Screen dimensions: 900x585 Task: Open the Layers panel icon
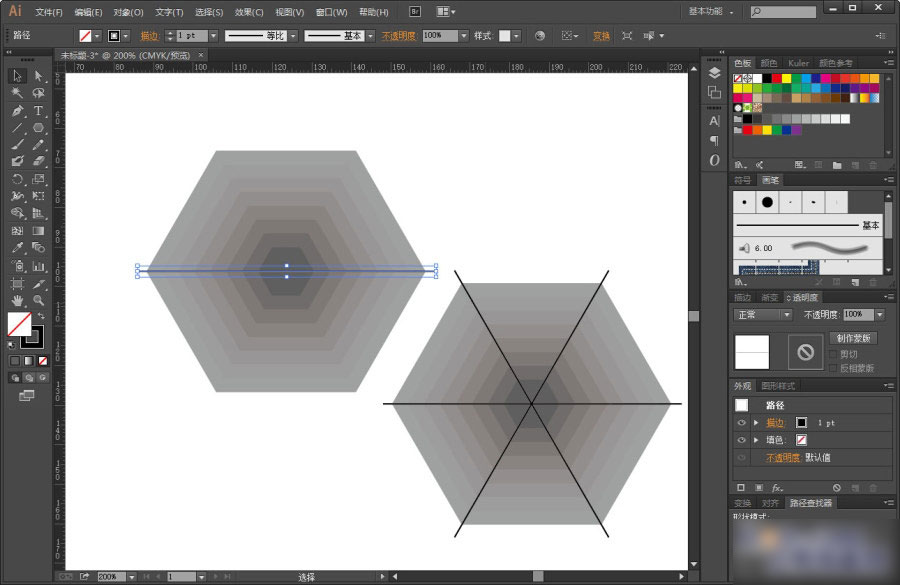[x=714, y=73]
